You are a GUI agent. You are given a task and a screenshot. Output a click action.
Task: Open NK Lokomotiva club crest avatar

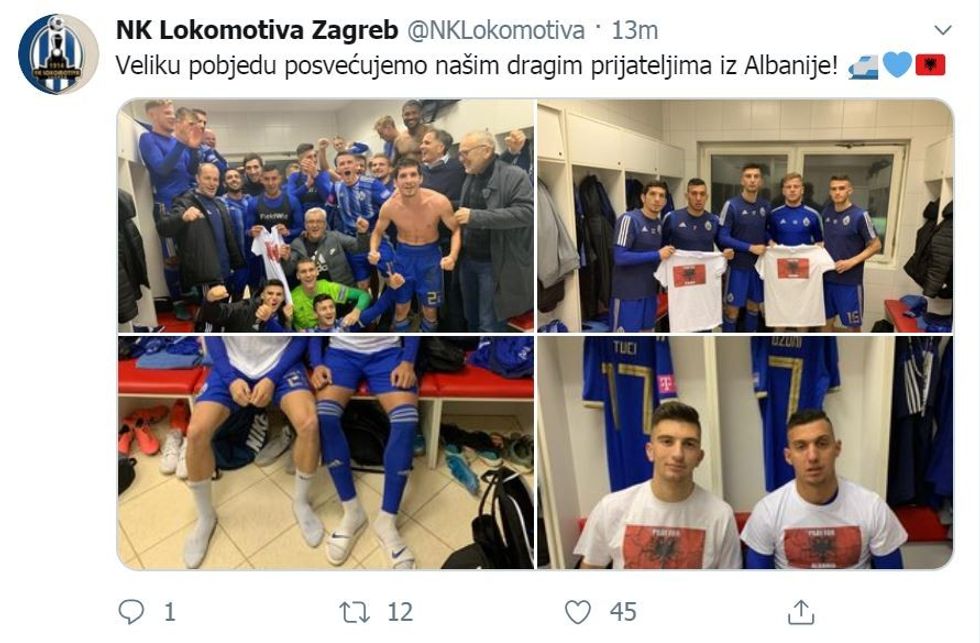[58, 54]
